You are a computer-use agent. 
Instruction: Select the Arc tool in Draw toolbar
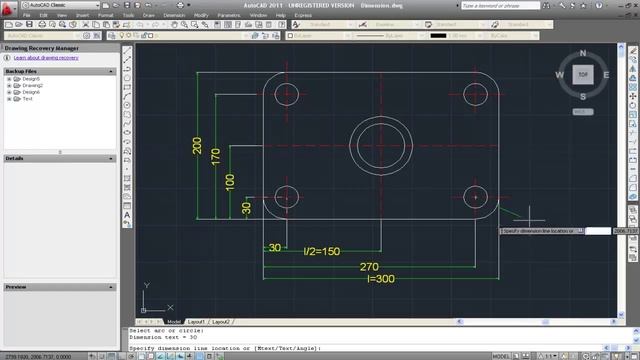pos(127,96)
